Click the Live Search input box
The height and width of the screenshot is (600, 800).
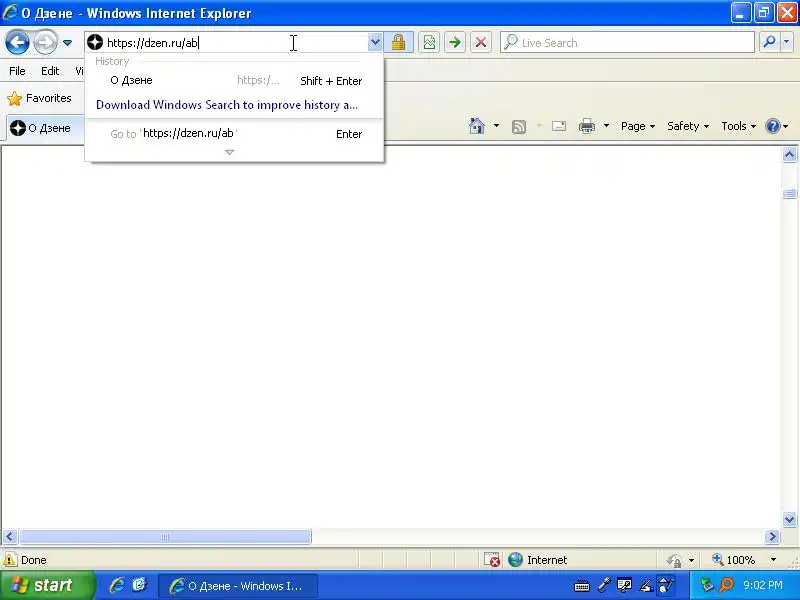coord(627,42)
